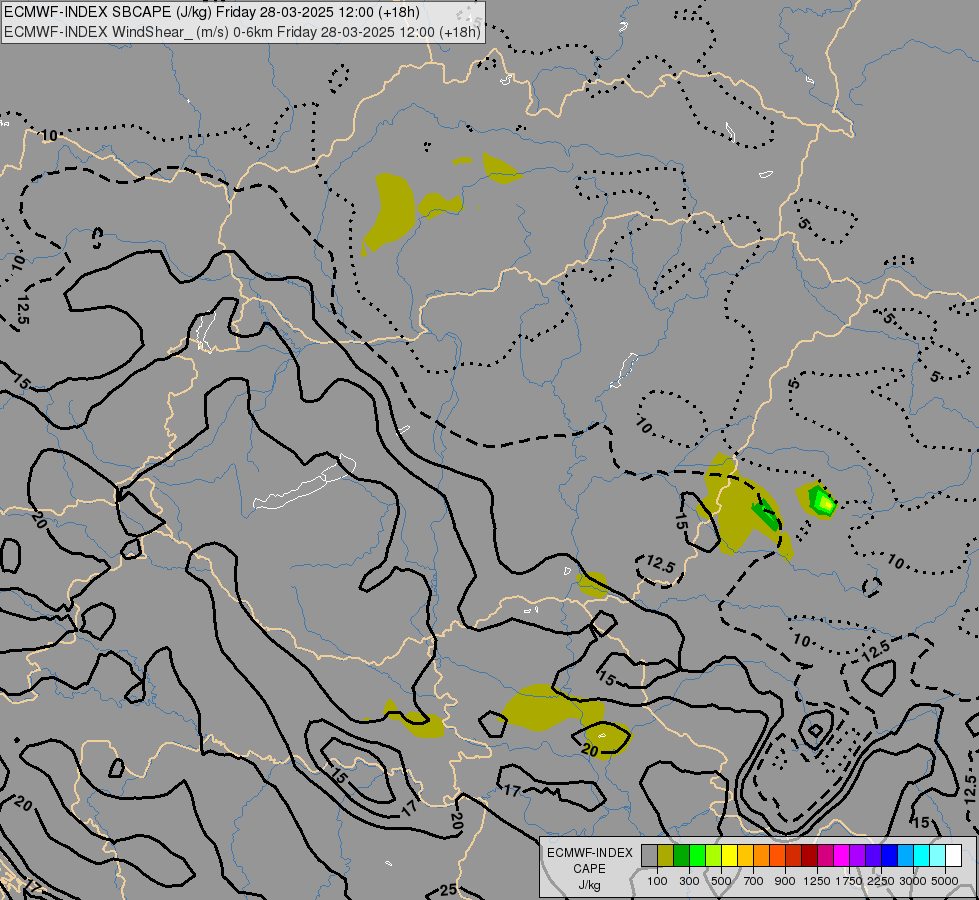979x900 pixels.
Task: Click the SBCAPE title line in header
Action: [212, 12]
